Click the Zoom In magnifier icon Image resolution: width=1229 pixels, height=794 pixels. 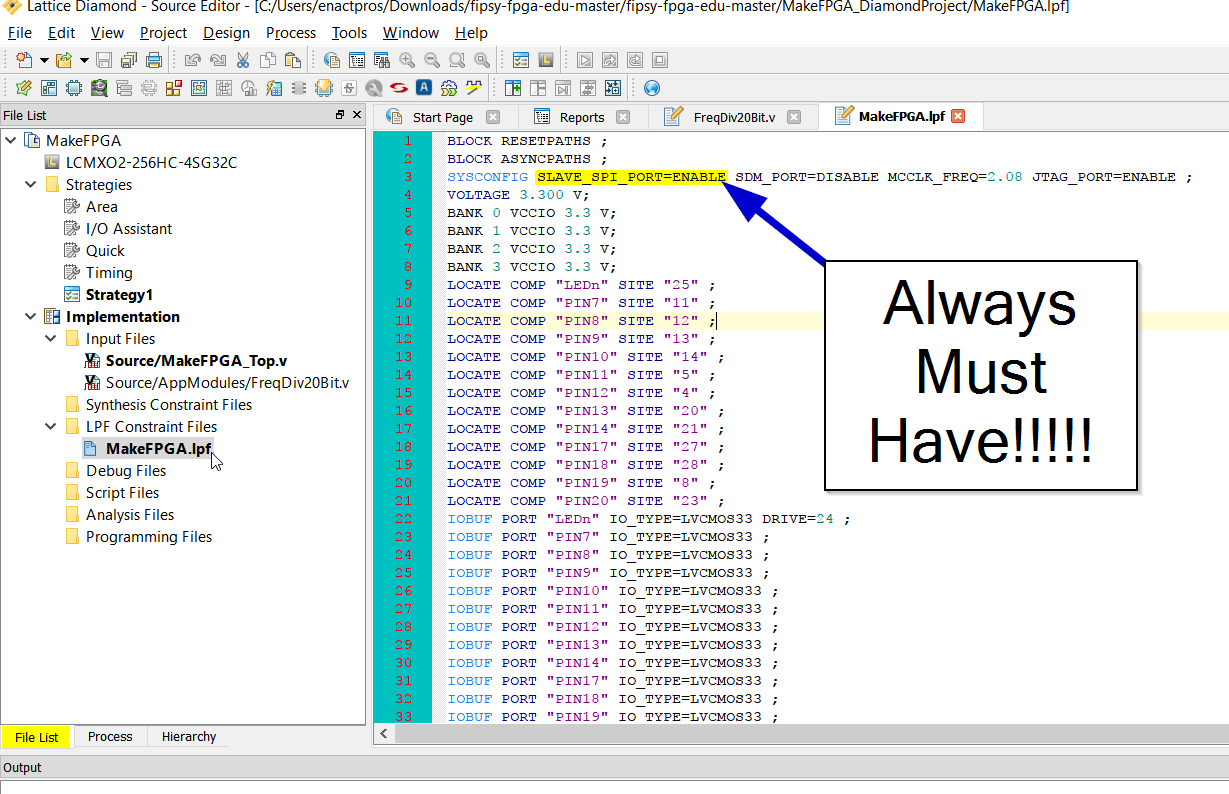(x=407, y=60)
